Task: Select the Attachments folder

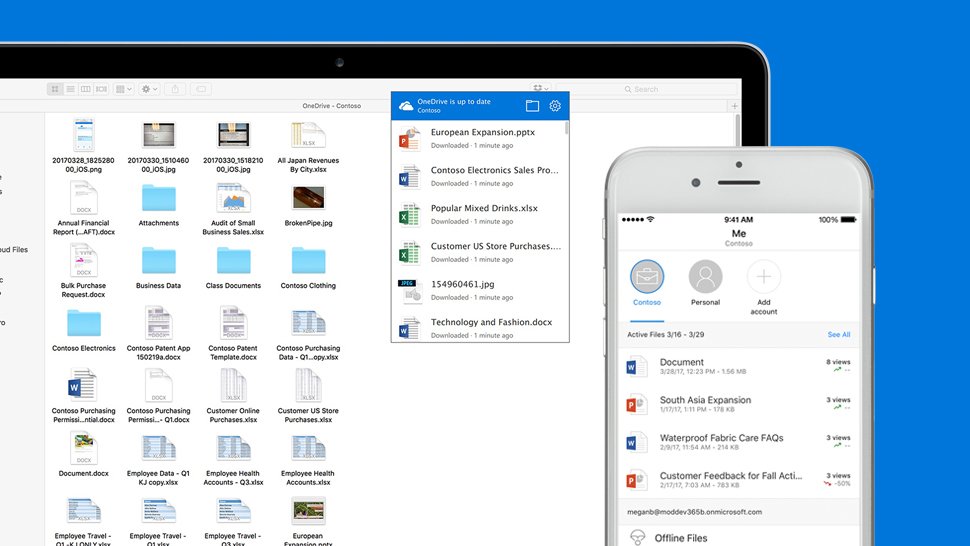Action: (x=158, y=205)
